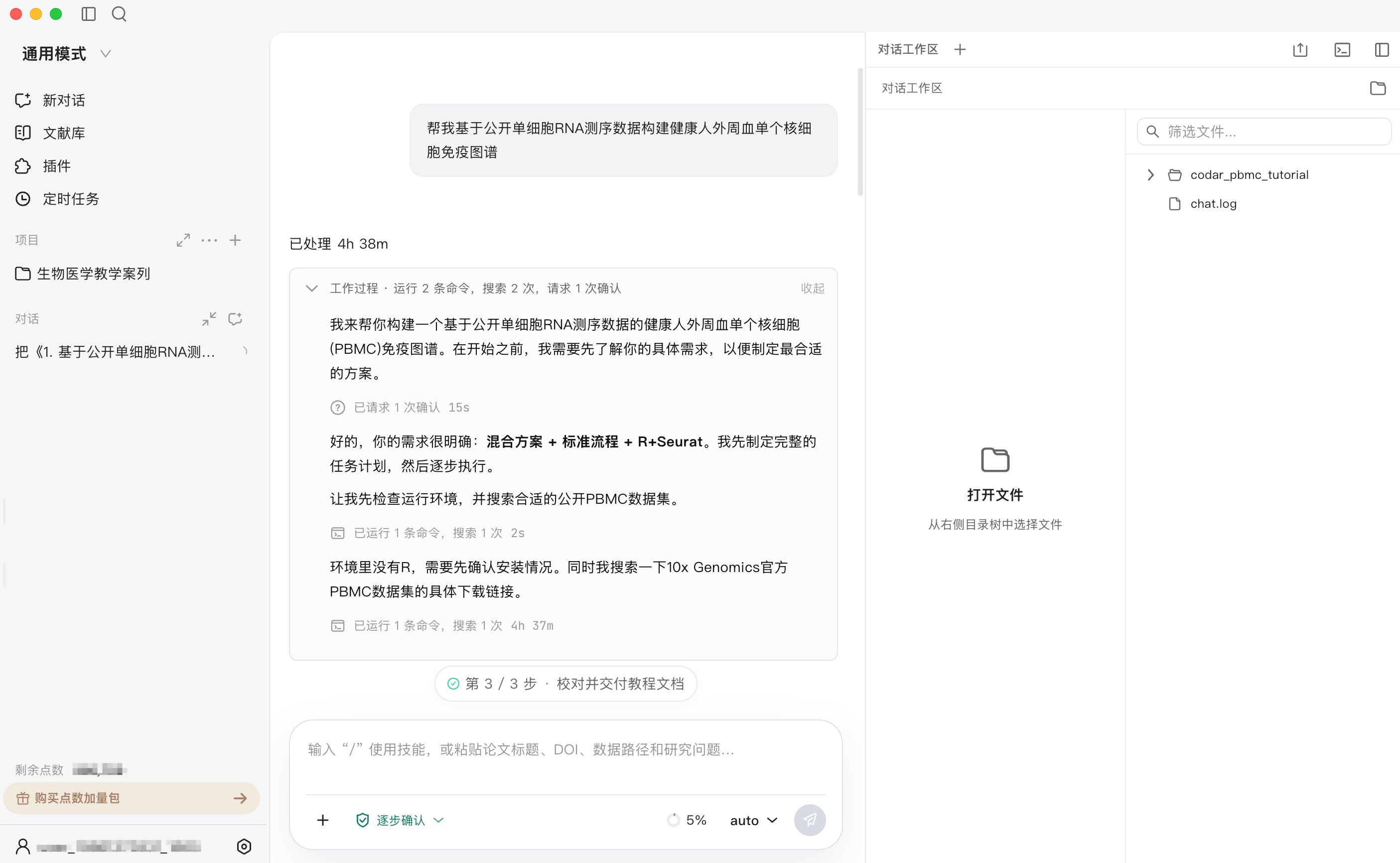This screenshot has height=863, width=1400.
Task: Focus the chat message input field
Action: point(565,750)
